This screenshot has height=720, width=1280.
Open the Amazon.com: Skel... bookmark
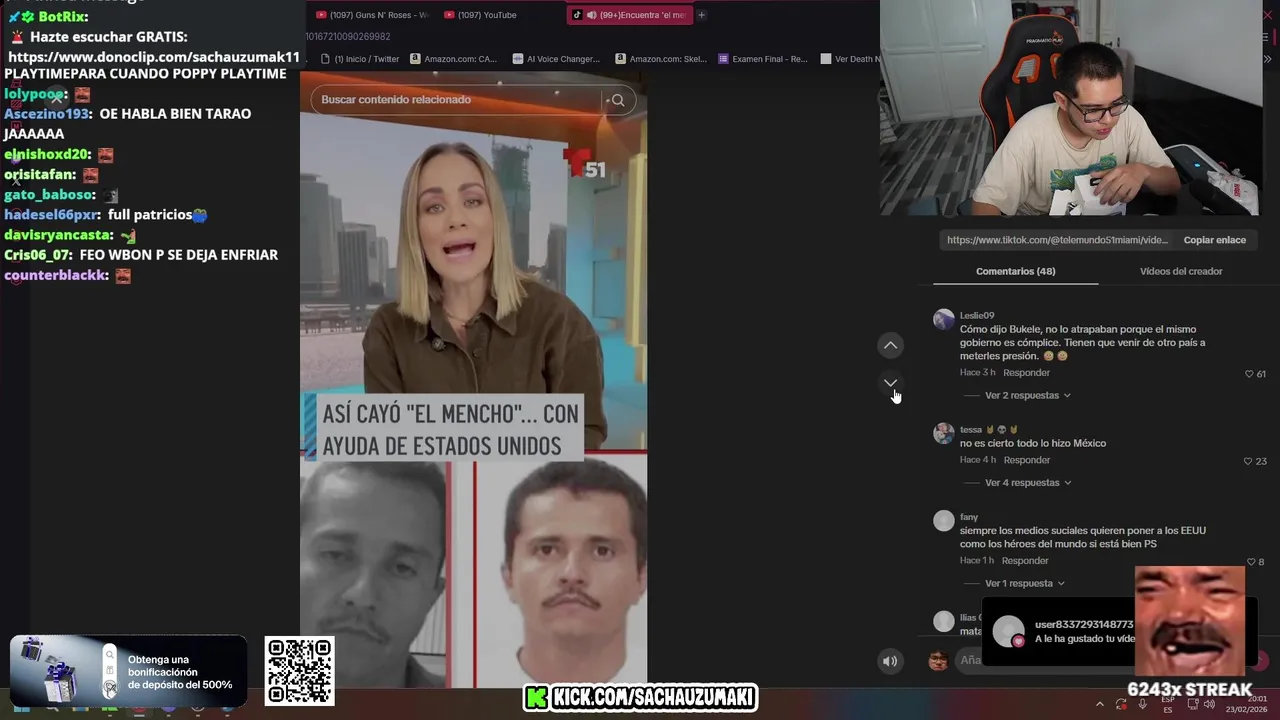coord(661,59)
